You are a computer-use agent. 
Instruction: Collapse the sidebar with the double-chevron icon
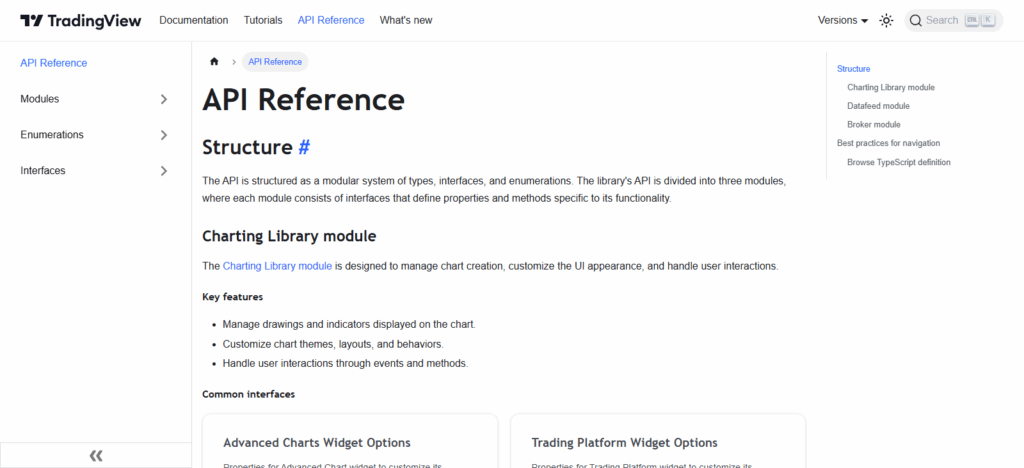tap(96, 455)
